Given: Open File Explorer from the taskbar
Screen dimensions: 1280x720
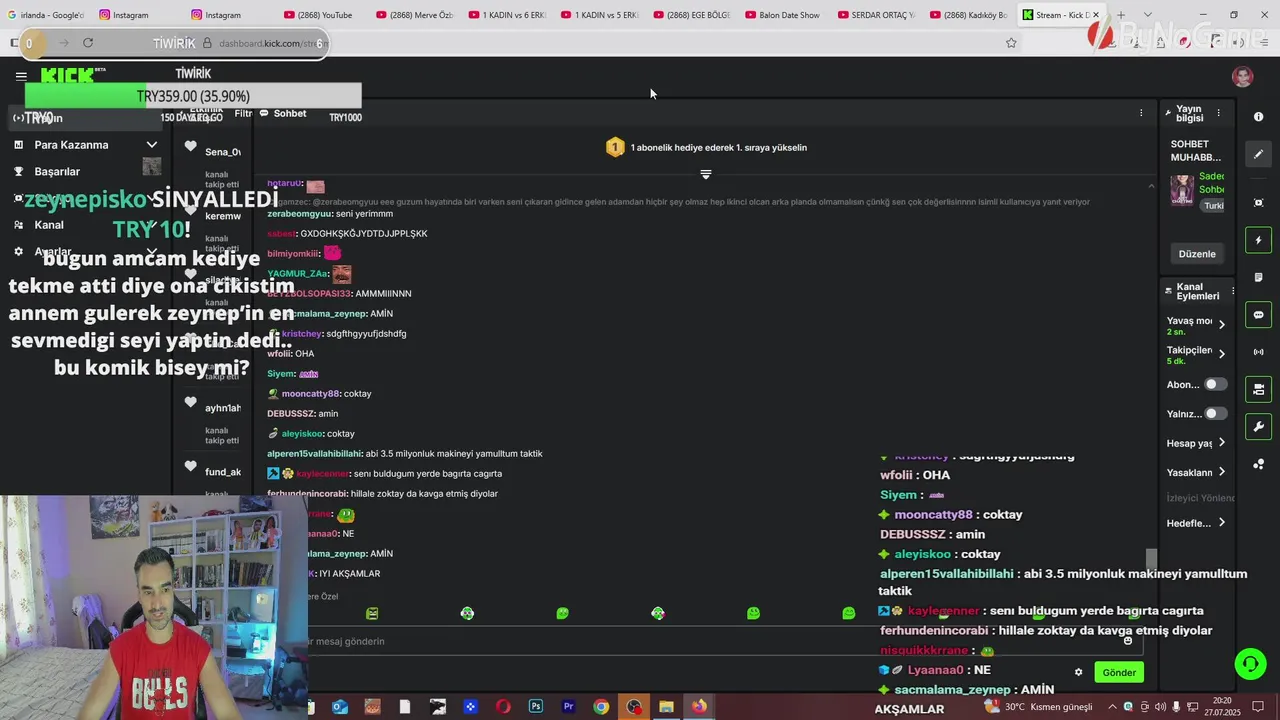Looking at the screenshot, I should click(x=666, y=707).
